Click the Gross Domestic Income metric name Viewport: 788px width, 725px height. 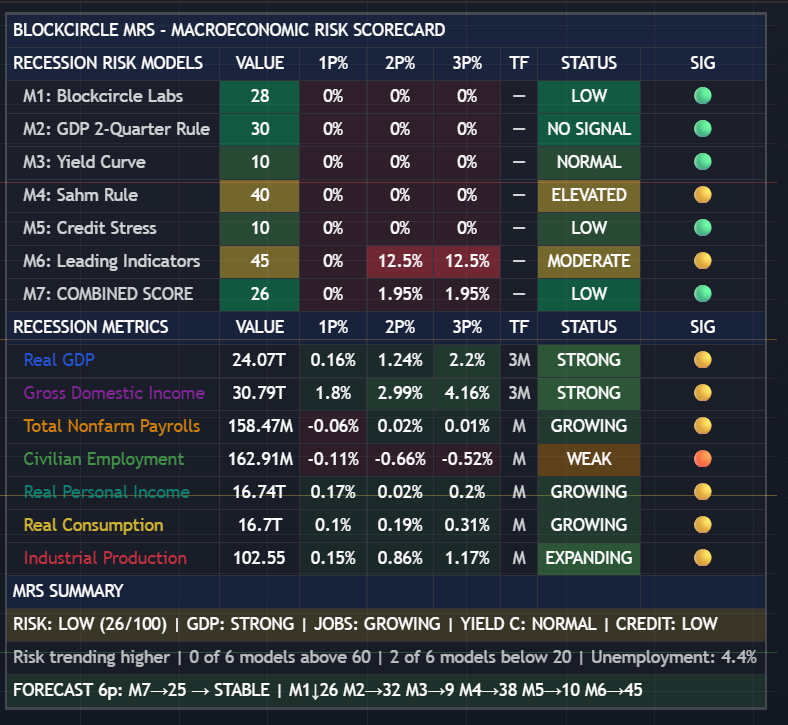pos(114,392)
